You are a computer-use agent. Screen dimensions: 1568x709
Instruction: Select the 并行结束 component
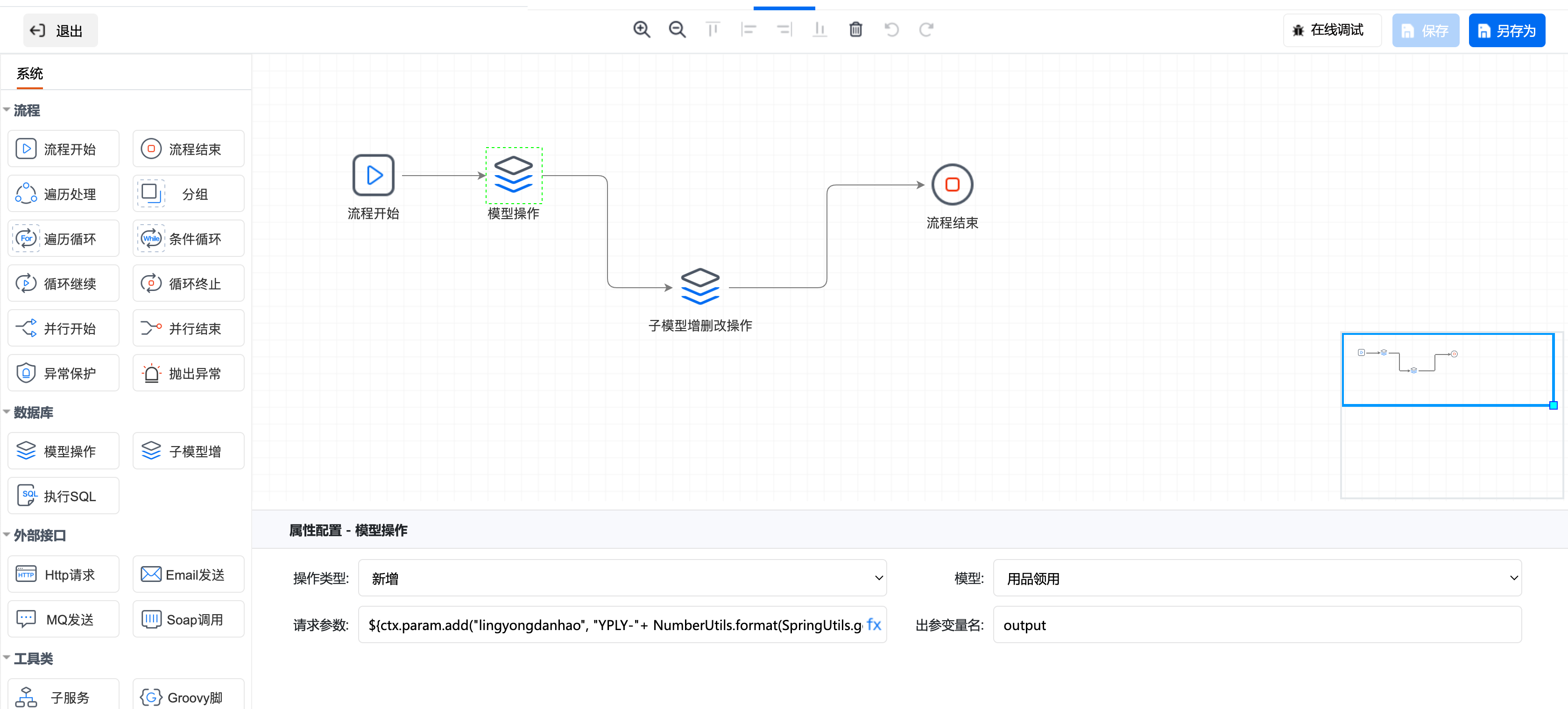[x=188, y=328]
